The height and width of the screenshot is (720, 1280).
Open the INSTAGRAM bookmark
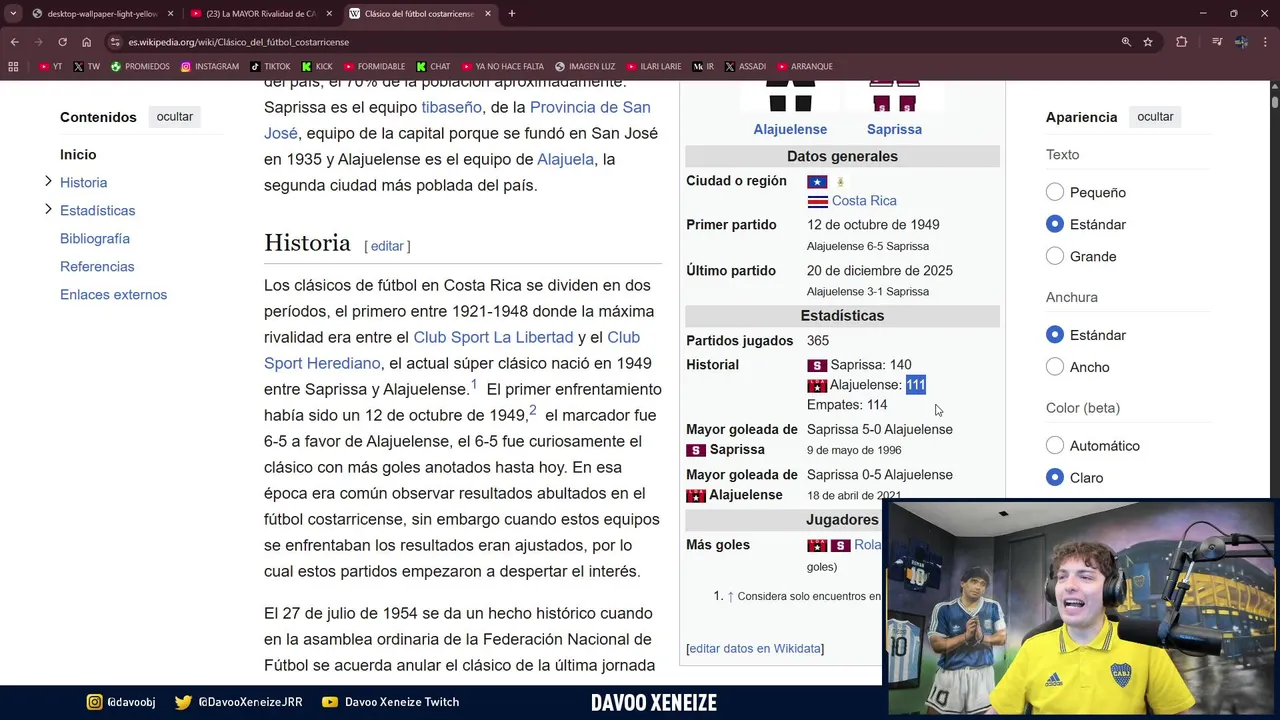[210, 66]
